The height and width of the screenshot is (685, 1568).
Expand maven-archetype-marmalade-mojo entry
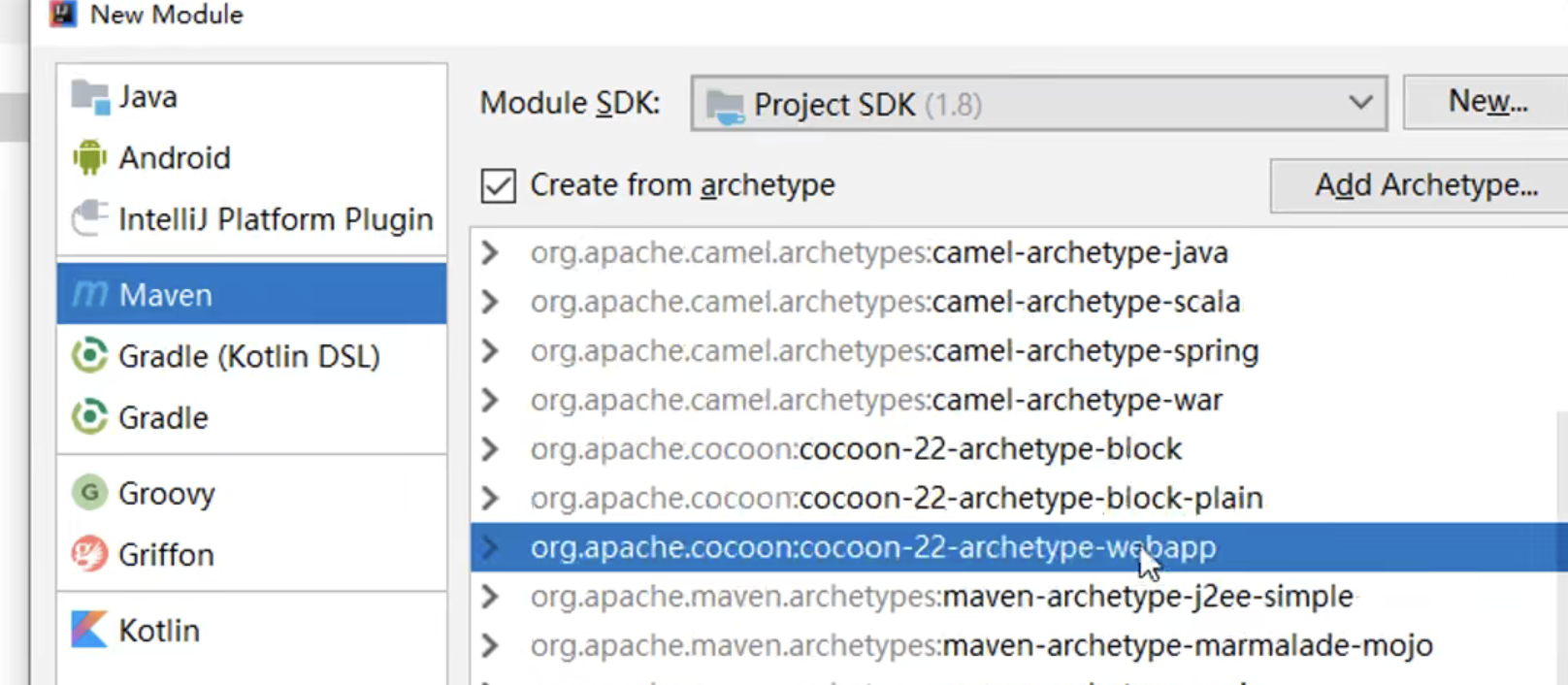tap(491, 645)
